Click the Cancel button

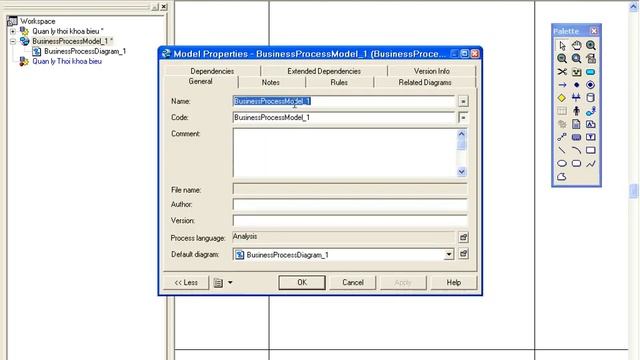point(353,282)
